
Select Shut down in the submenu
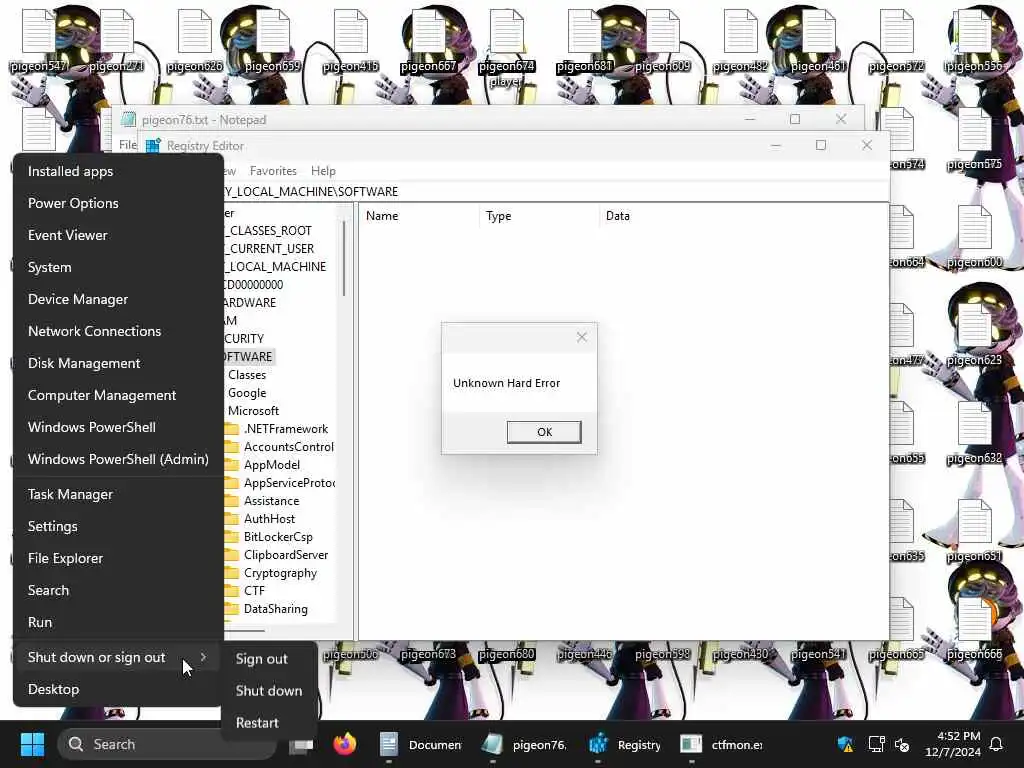tap(270, 691)
